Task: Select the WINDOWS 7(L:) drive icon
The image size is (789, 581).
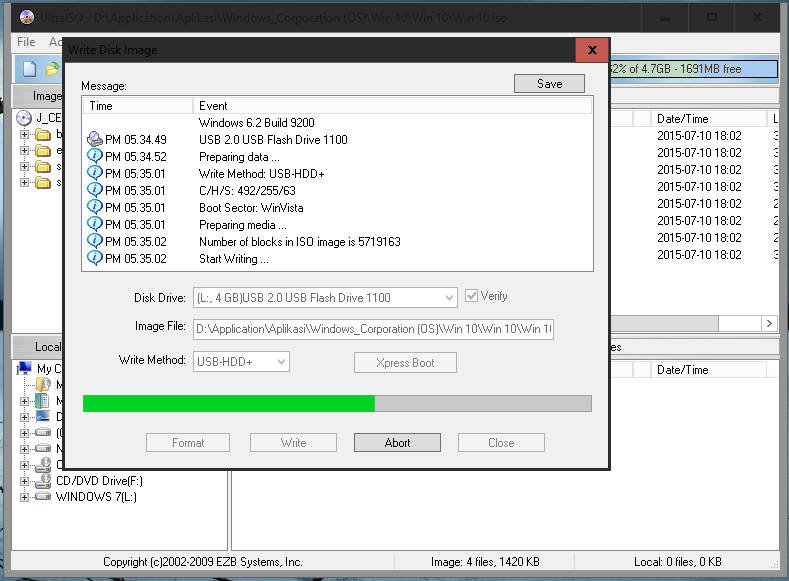Action: pyautogui.click(x=43, y=496)
